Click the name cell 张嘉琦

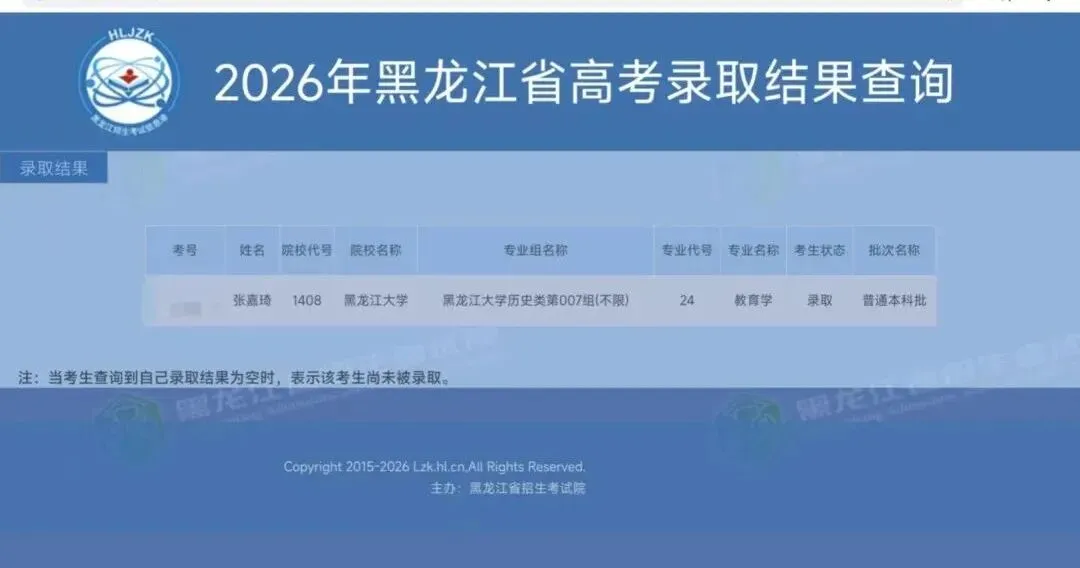click(252, 300)
